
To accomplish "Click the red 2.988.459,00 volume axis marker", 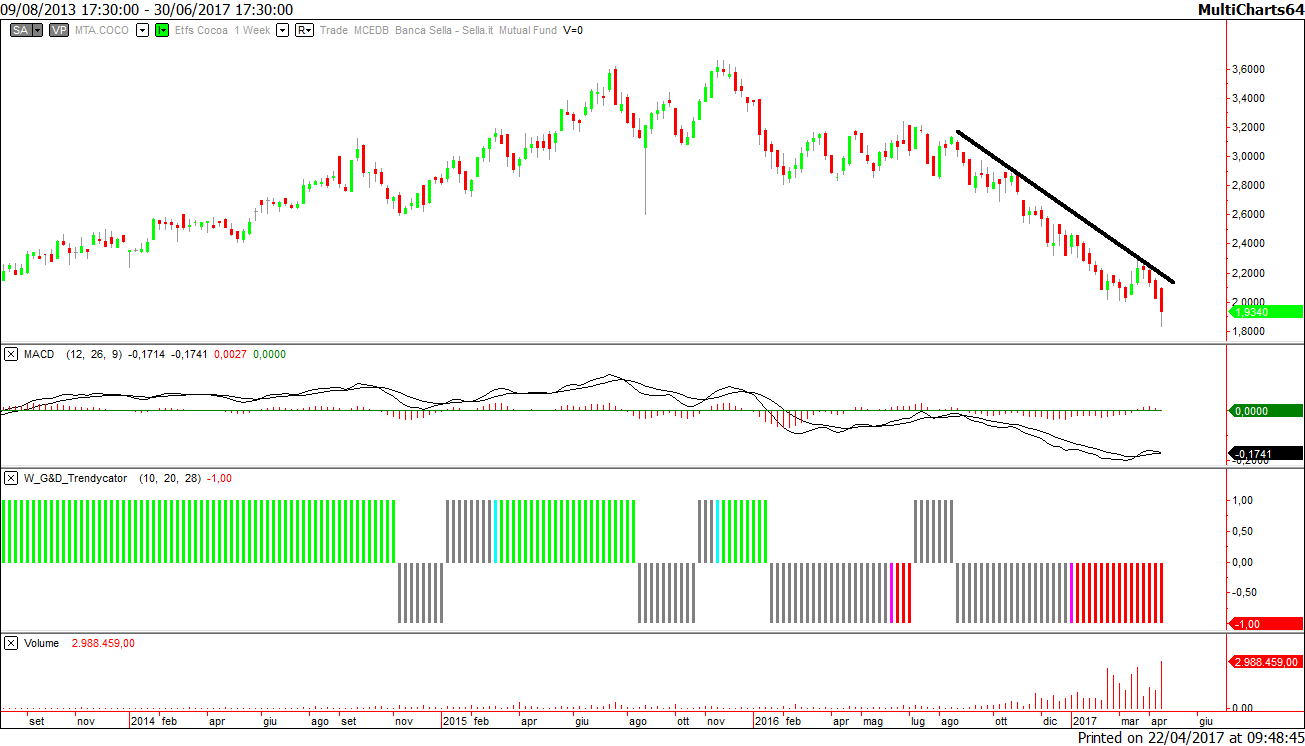I will [1266, 662].
